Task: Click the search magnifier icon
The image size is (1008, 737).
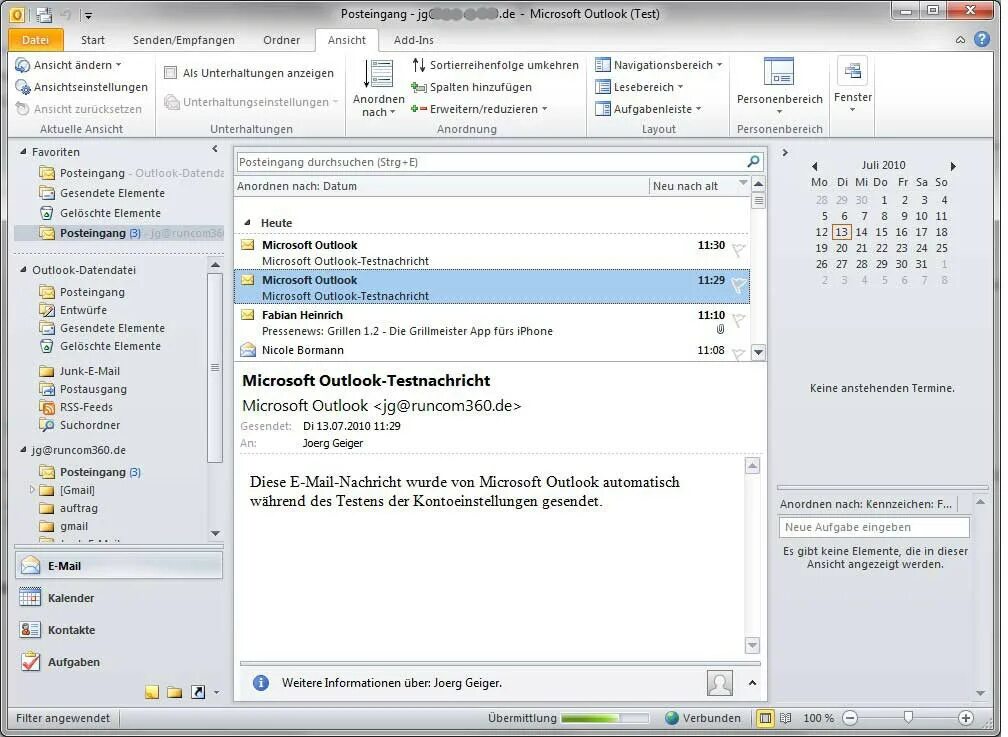Action: (x=753, y=161)
